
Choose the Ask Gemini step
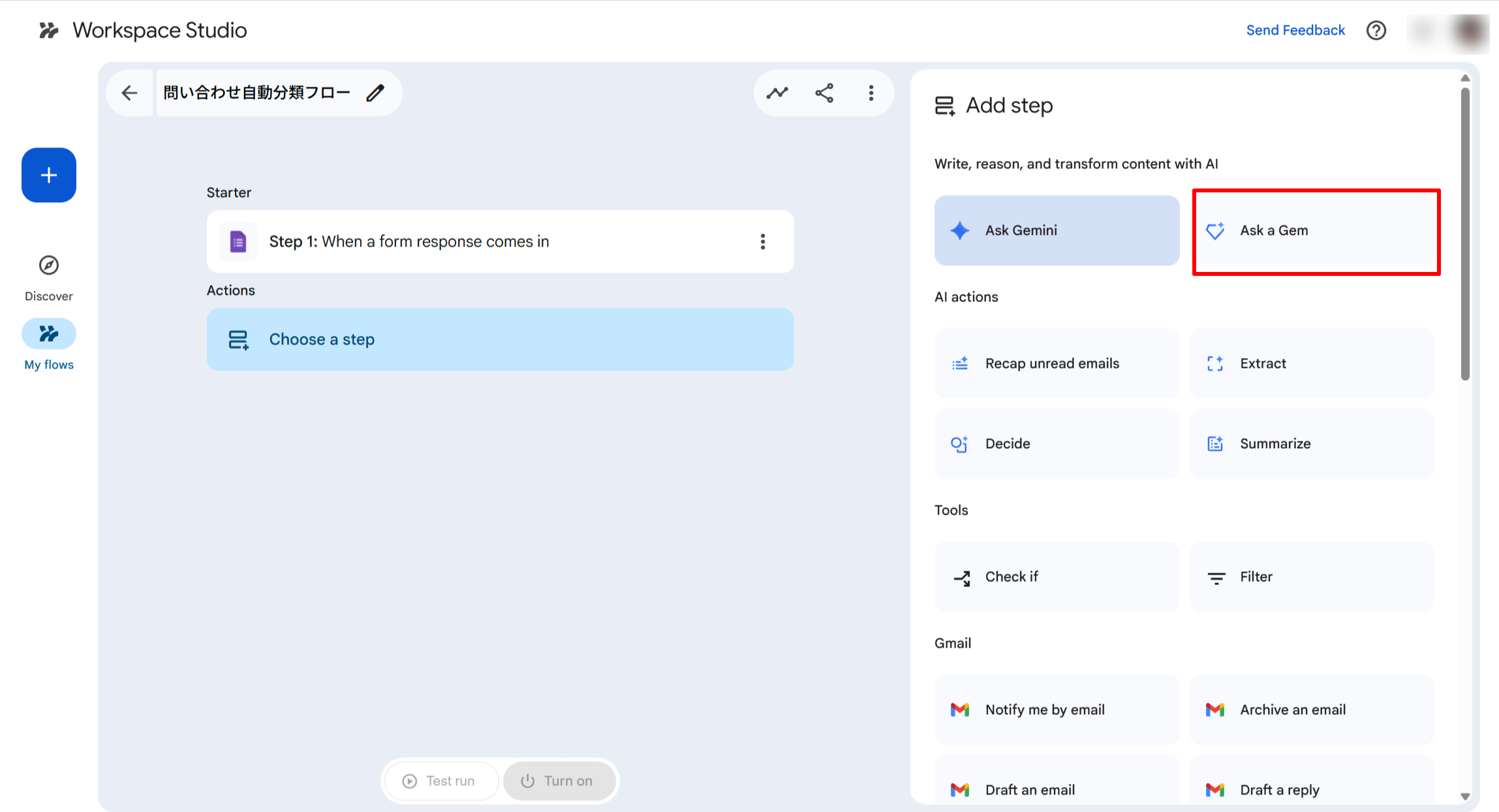pyautogui.click(x=1056, y=231)
